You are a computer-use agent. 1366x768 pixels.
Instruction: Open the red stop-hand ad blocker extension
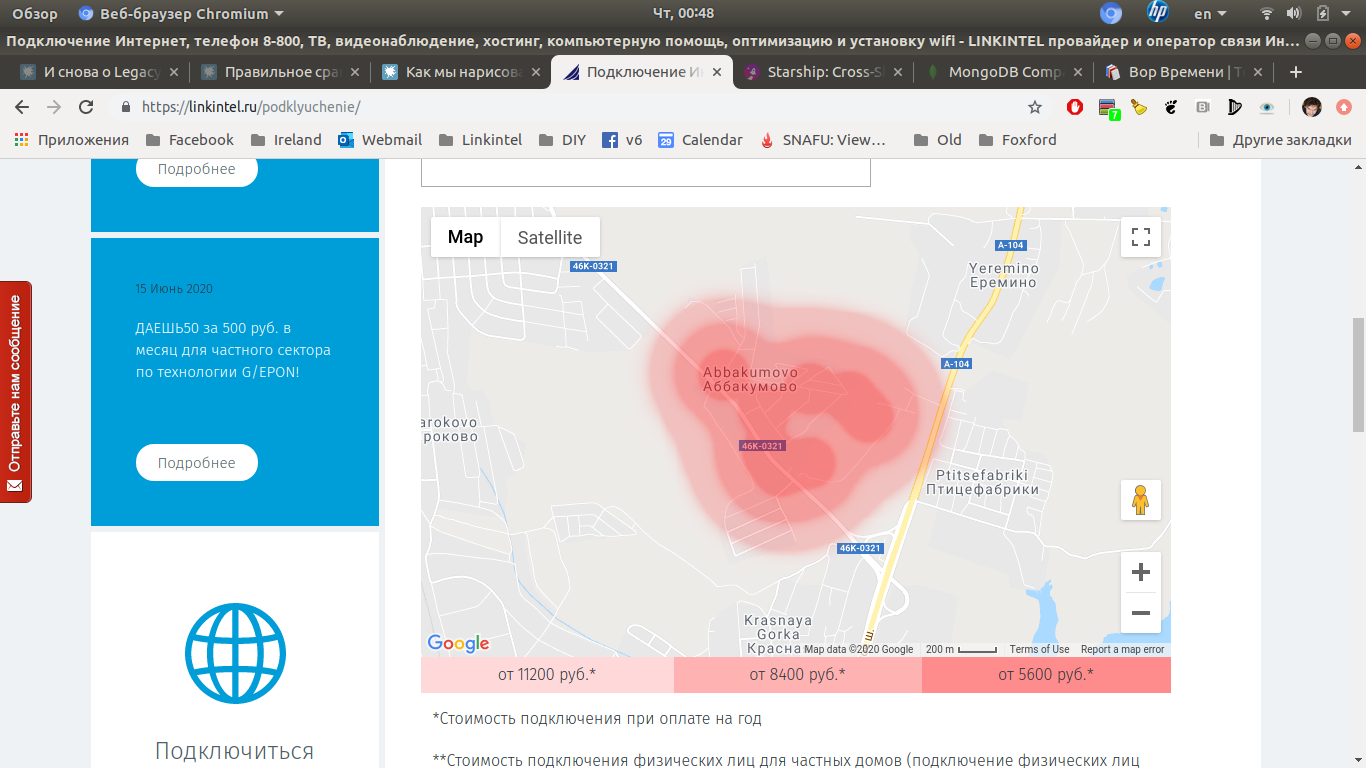(1075, 107)
